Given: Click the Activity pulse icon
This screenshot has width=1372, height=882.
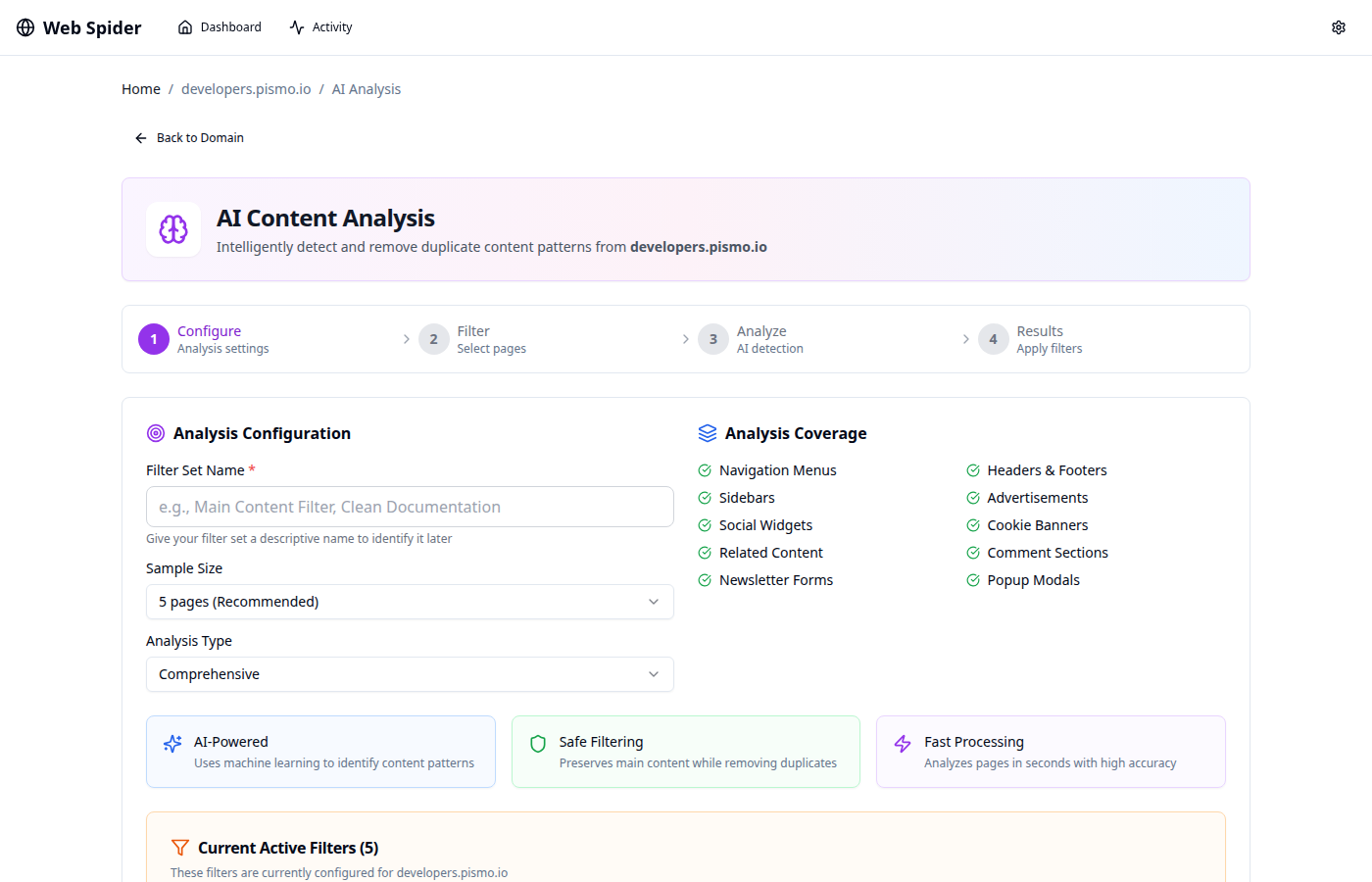Looking at the screenshot, I should [x=297, y=27].
